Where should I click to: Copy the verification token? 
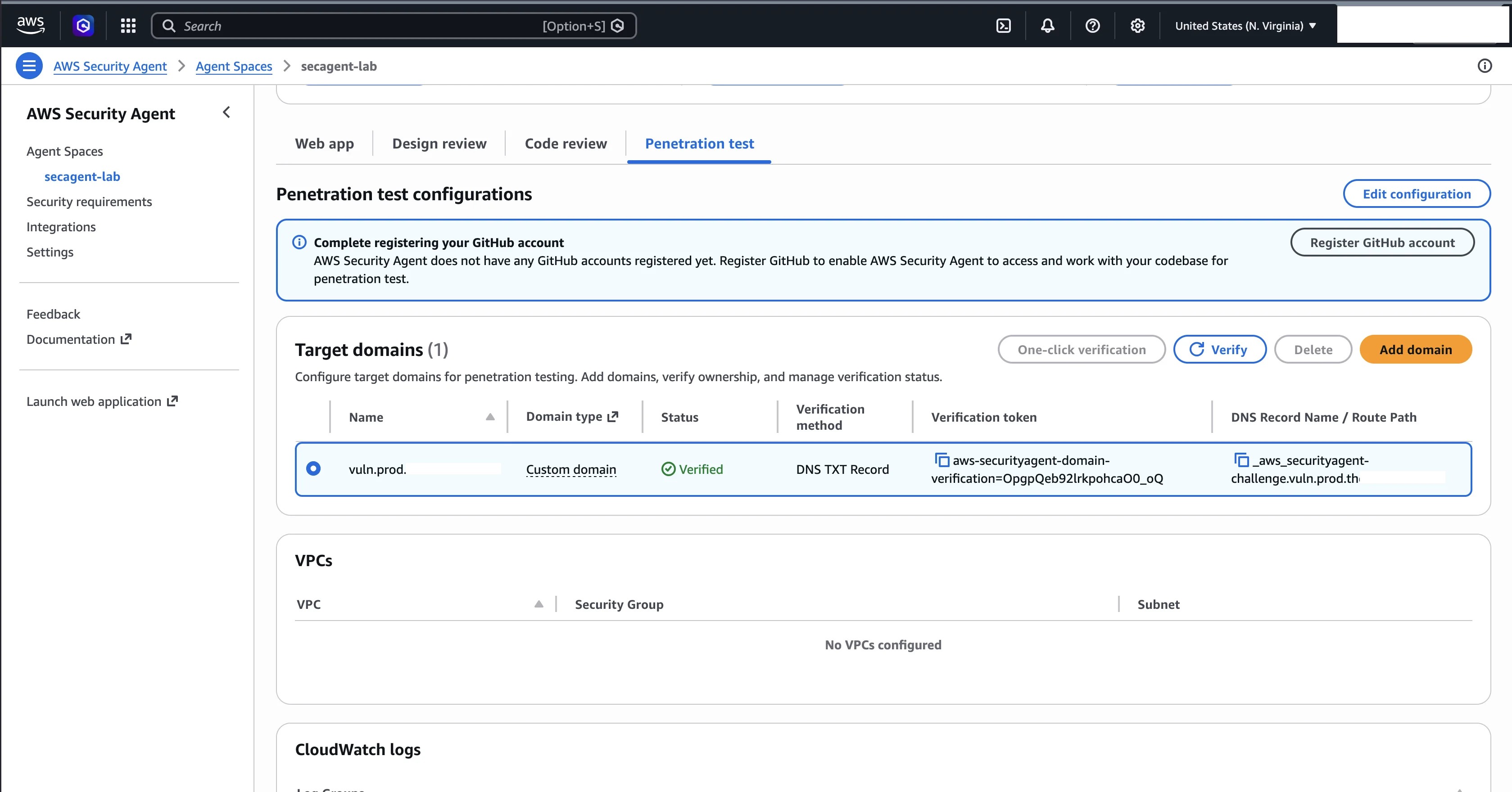point(942,460)
